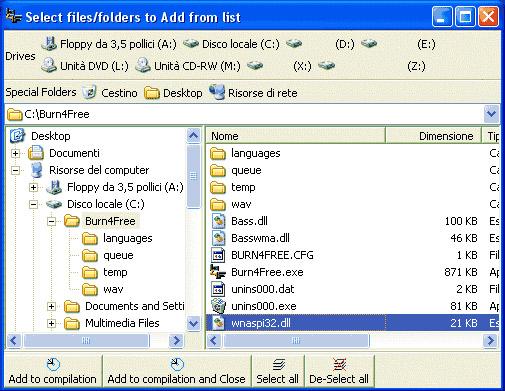Select the (X:) drive in Drives bar
This screenshot has height=391, width=505.
click(x=279, y=66)
